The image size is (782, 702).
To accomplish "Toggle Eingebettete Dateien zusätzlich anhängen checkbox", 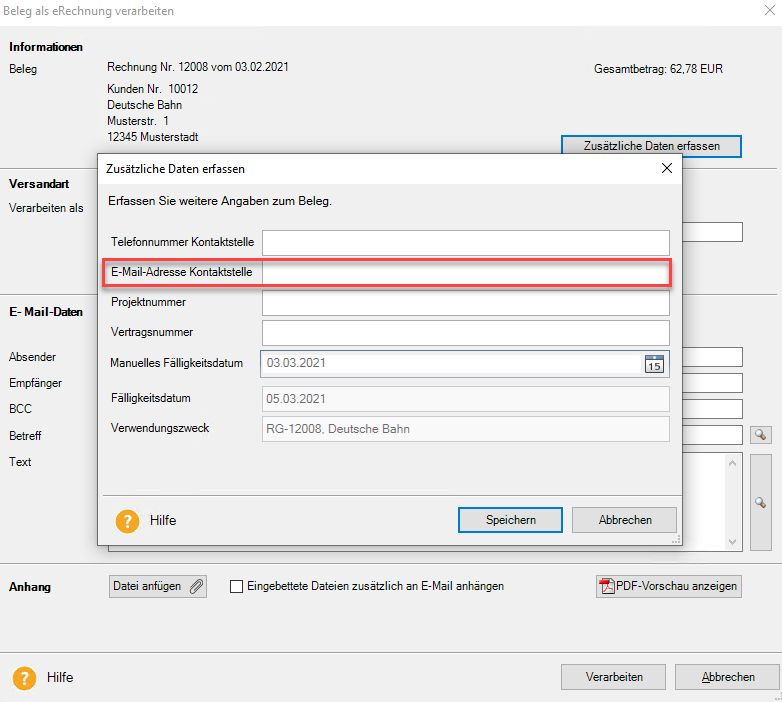I will tap(237, 587).
